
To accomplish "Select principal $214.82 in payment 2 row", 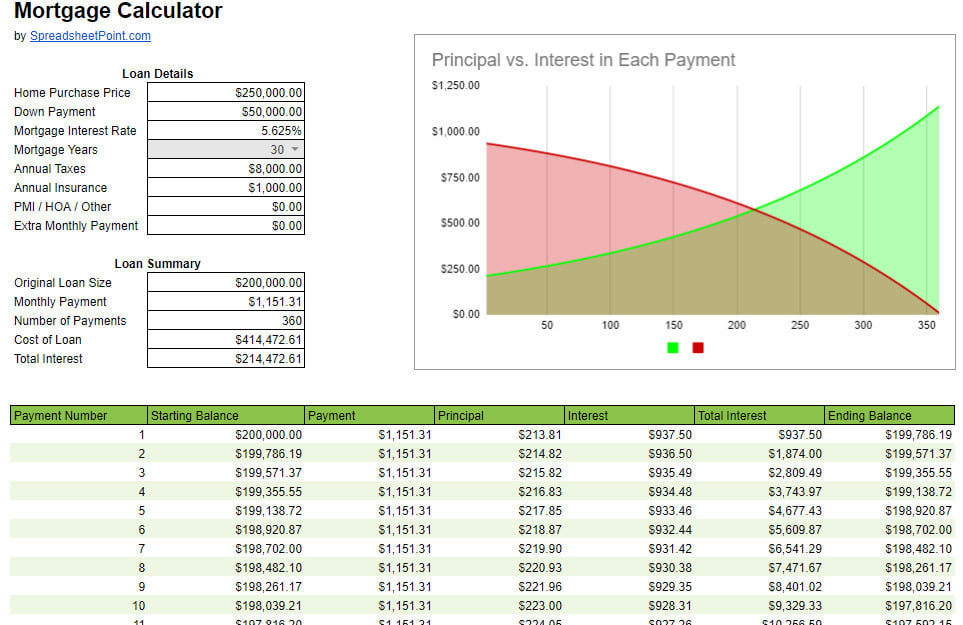I will pyautogui.click(x=500, y=454).
